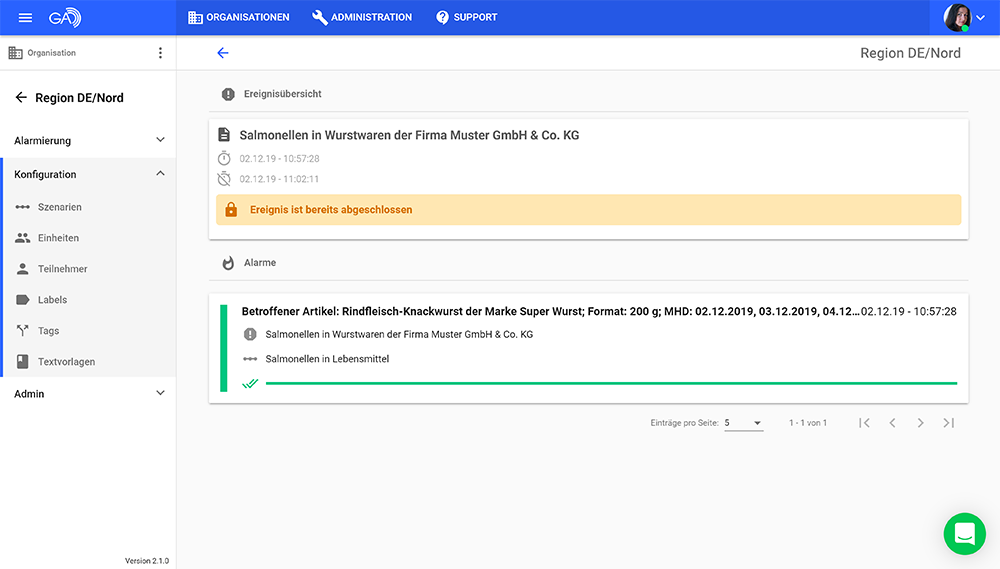This screenshot has width=1000, height=569.
Task: Click the blue back arrow above Ereignisübersicht
Action: 223,53
